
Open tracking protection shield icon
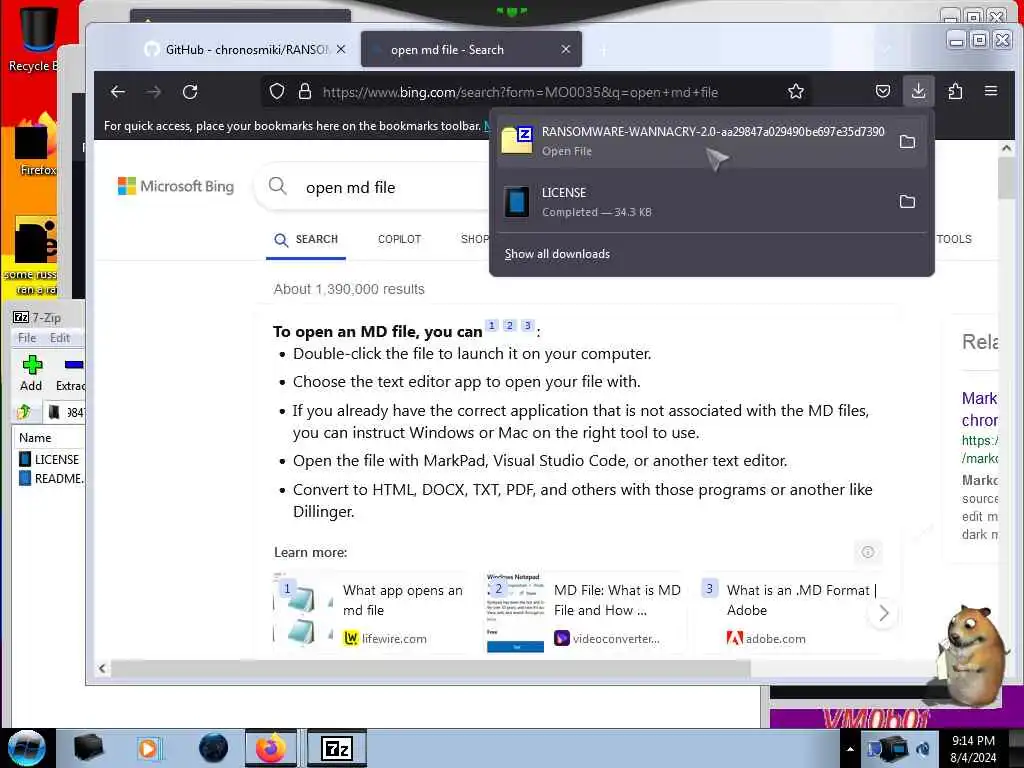click(277, 91)
